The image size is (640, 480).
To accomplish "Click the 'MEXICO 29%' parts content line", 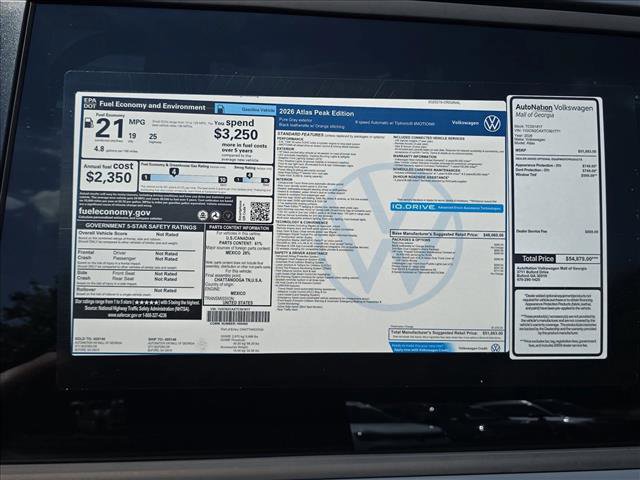I will (240, 253).
